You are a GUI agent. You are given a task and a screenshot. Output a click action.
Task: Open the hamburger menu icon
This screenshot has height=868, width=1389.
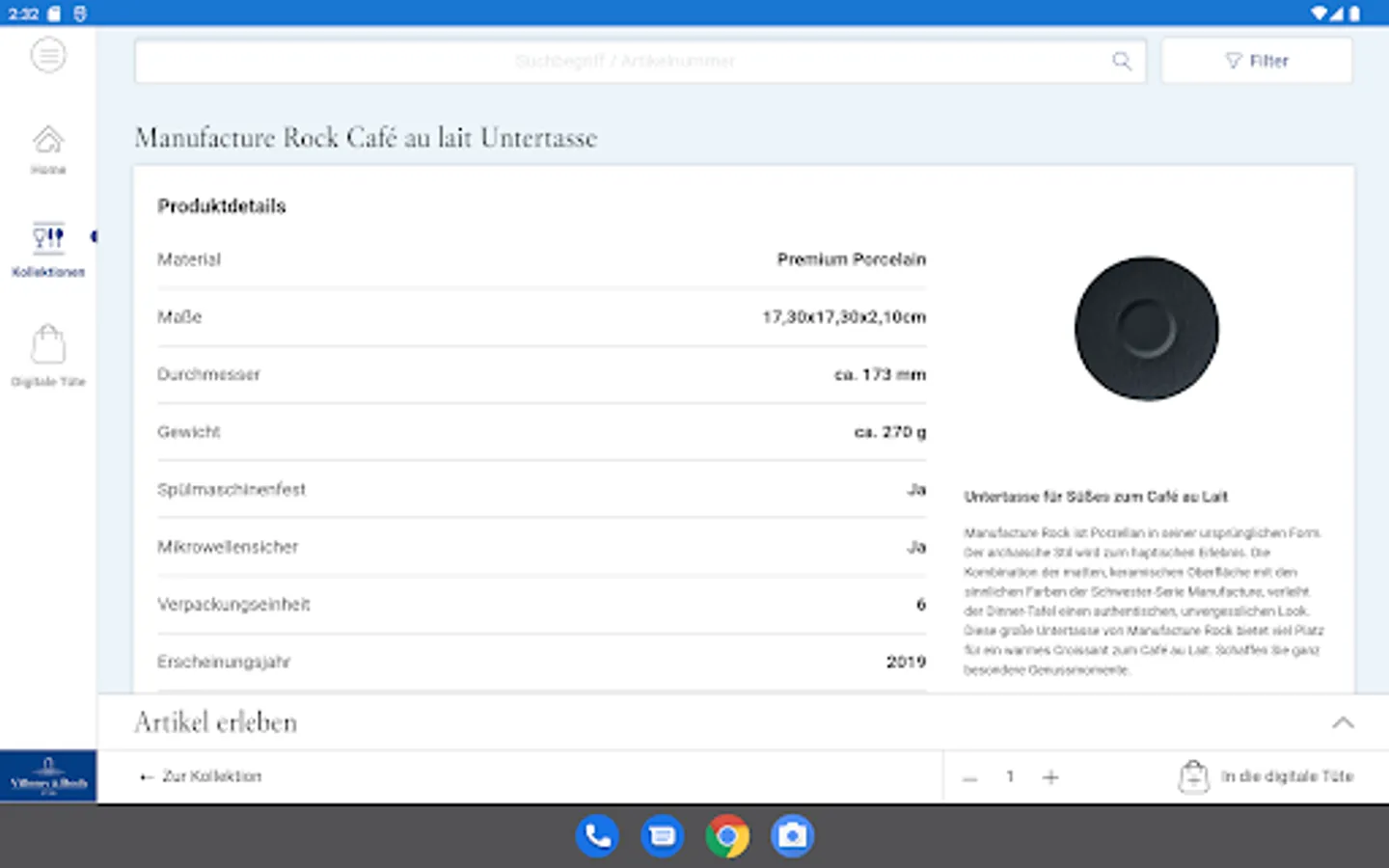[x=48, y=55]
